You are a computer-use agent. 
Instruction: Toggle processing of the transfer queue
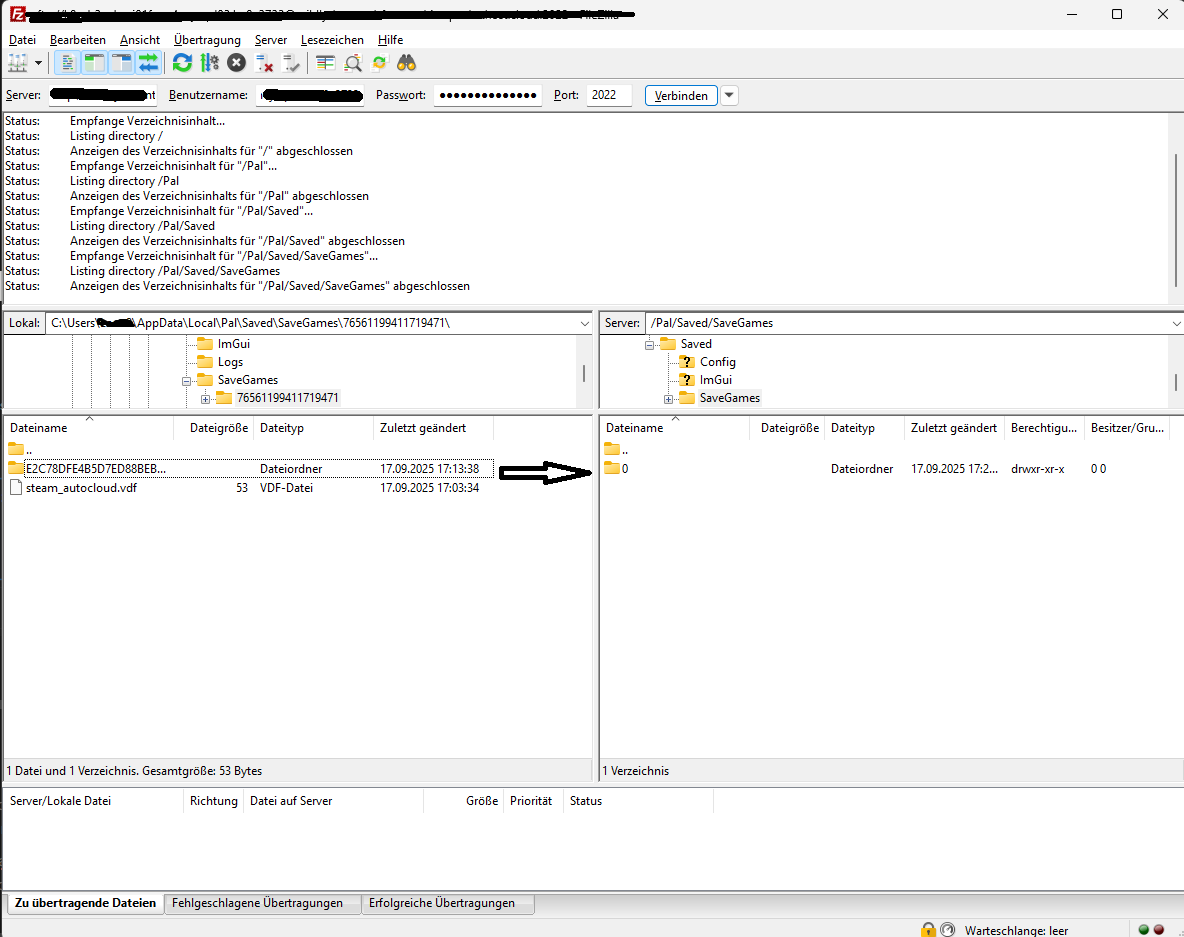tap(210, 63)
